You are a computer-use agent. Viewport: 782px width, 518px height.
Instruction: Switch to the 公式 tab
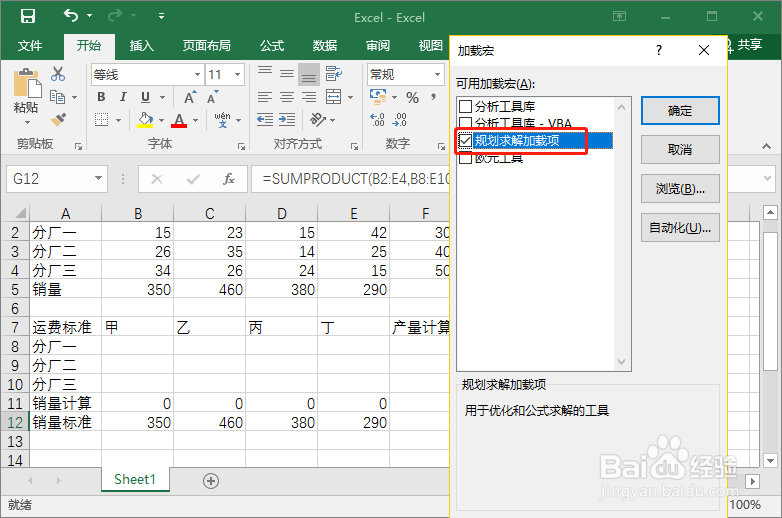pos(272,46)
